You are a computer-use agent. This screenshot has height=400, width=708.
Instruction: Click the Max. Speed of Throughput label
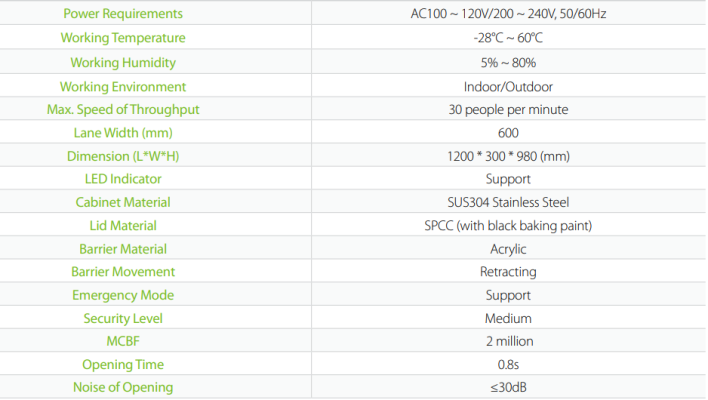[x=123, y=110]
